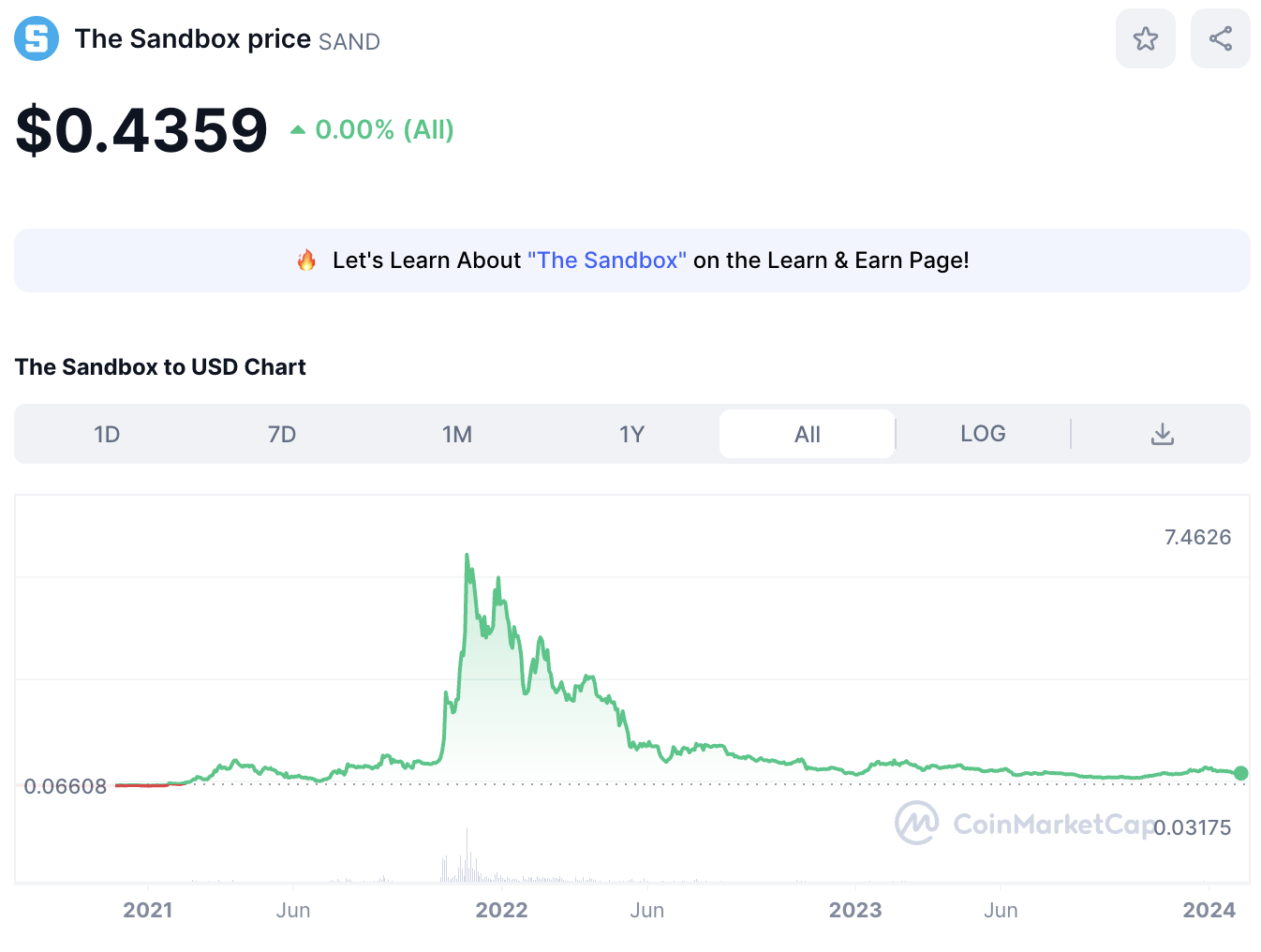Viewport: 1261px width, 952px height.
Task: Toggle LOG scale on chart
Action: point(983,434)
